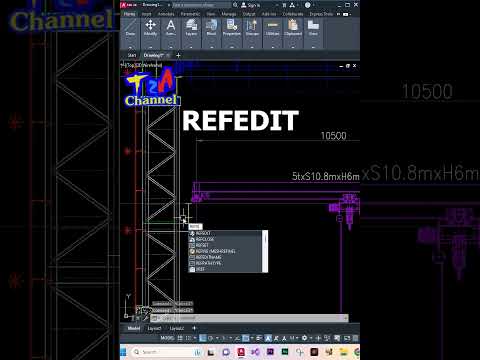Expand the Modify panel dropdown arrow
The height and width of the screenshot is (360, 480).
[x=150, y=47]
